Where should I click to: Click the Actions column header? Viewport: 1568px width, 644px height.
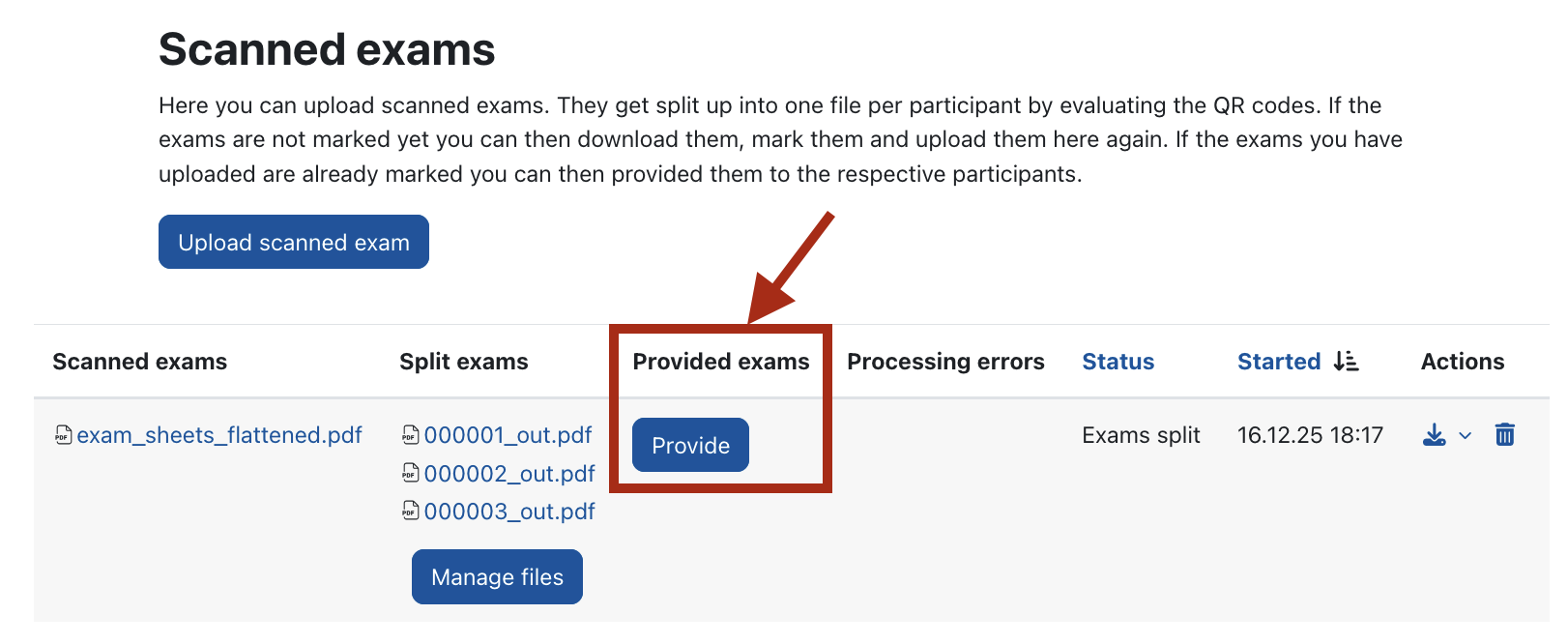(1462, 362)
